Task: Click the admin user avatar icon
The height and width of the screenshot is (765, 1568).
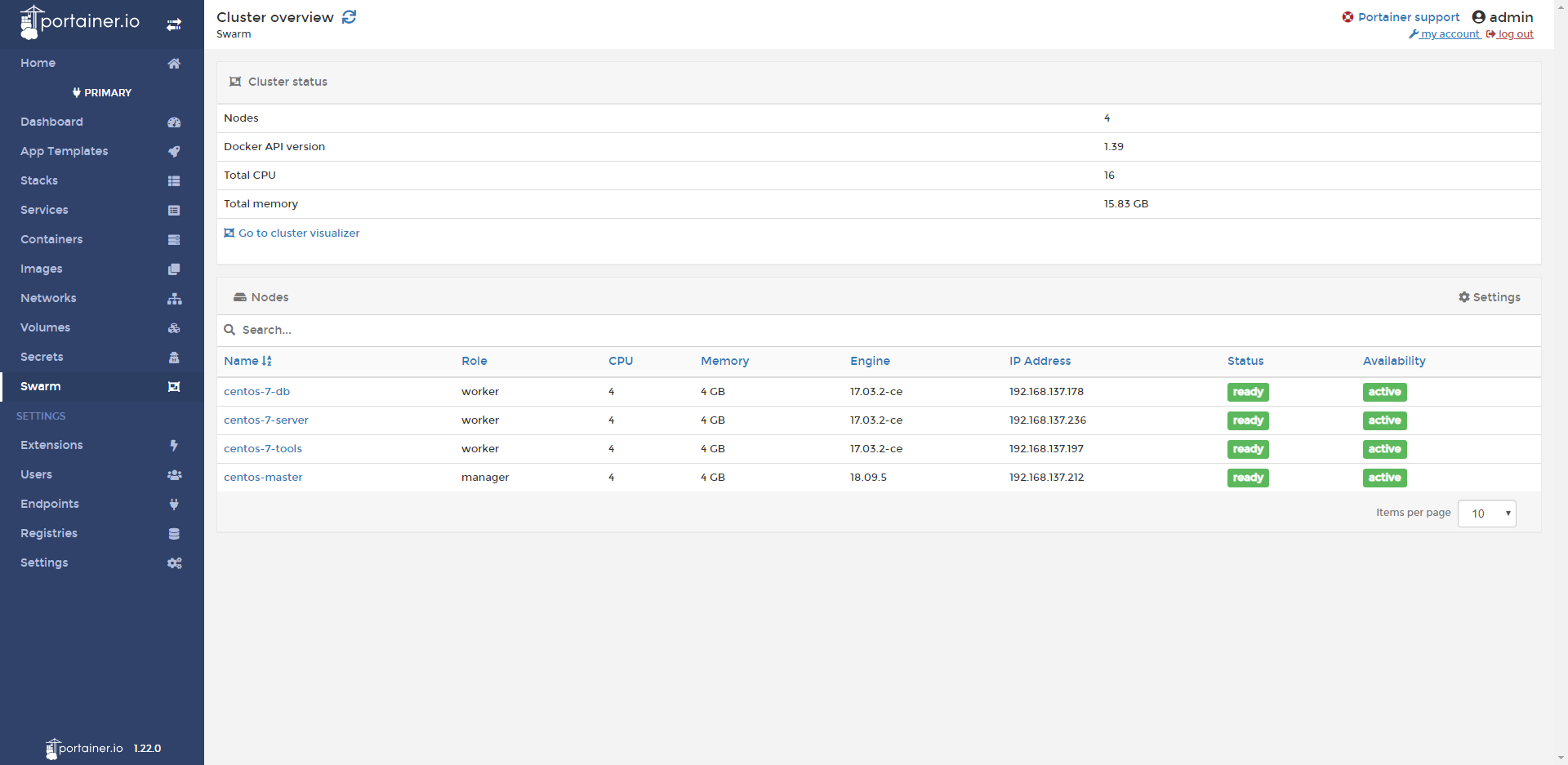Action: [1478, 17]
